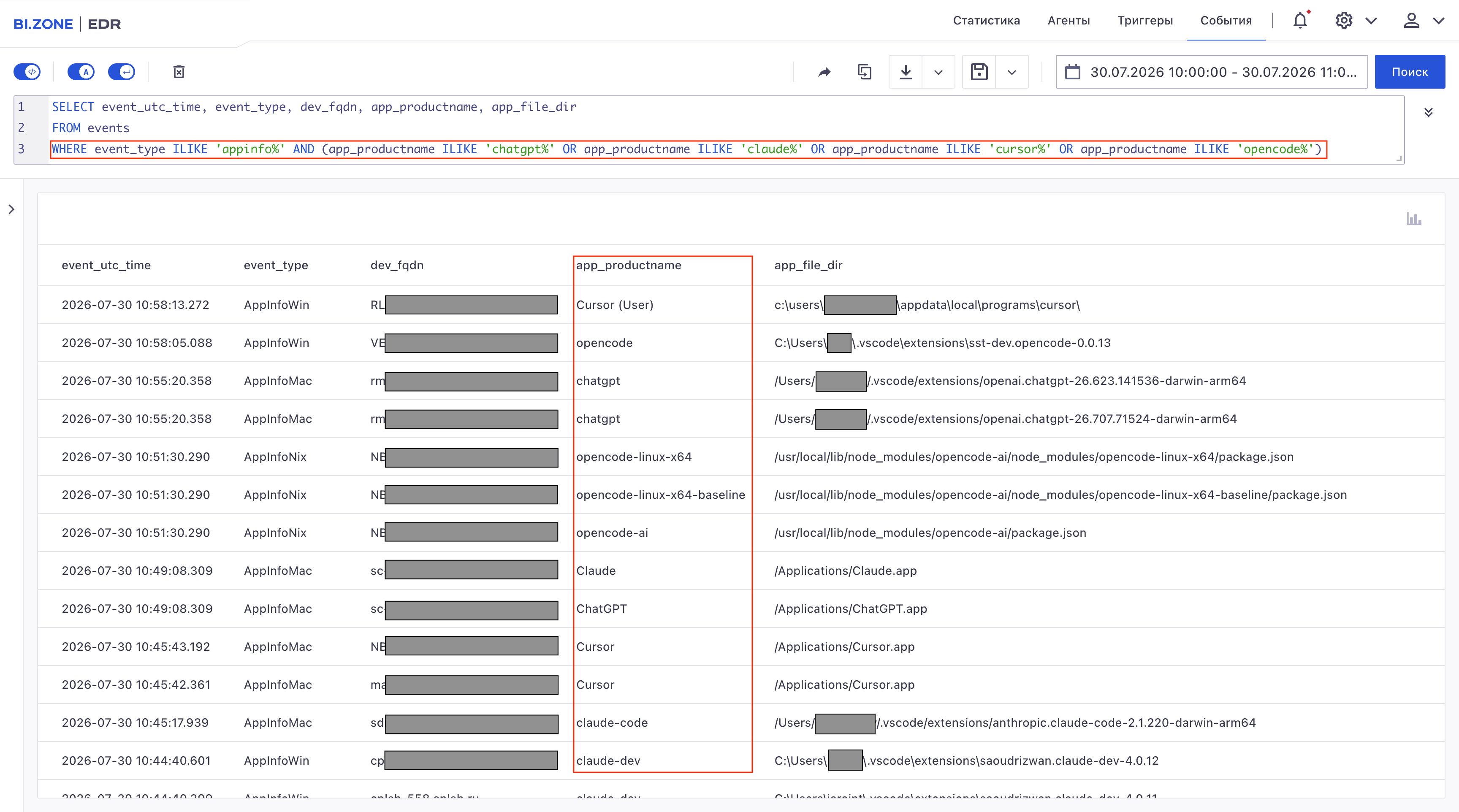Click the saoudrizwan.claude-dev-4.0.12 path cell
Image resolution: width=1459 pixels, height=812 pixels.
[x=966, y=761]
